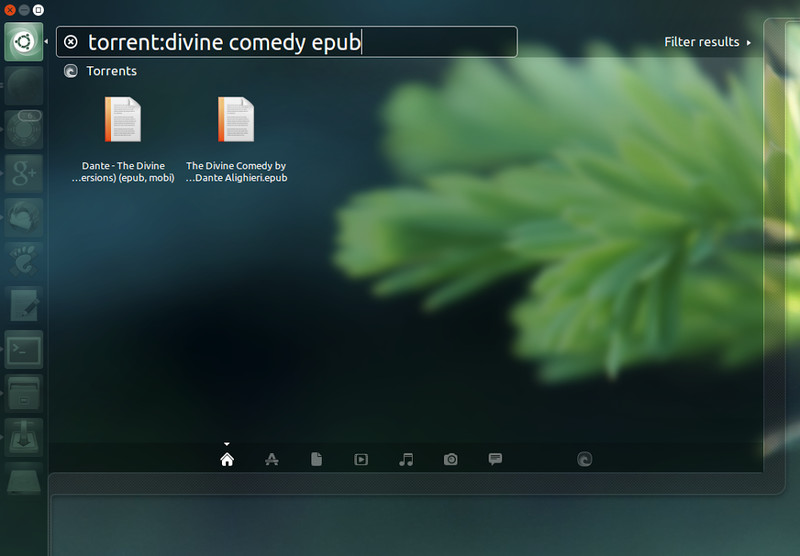Image resolution: width=800 pixels, height=556 pixels.
Task: Open the download installer launcher icon
Action: tap(23, 438)
